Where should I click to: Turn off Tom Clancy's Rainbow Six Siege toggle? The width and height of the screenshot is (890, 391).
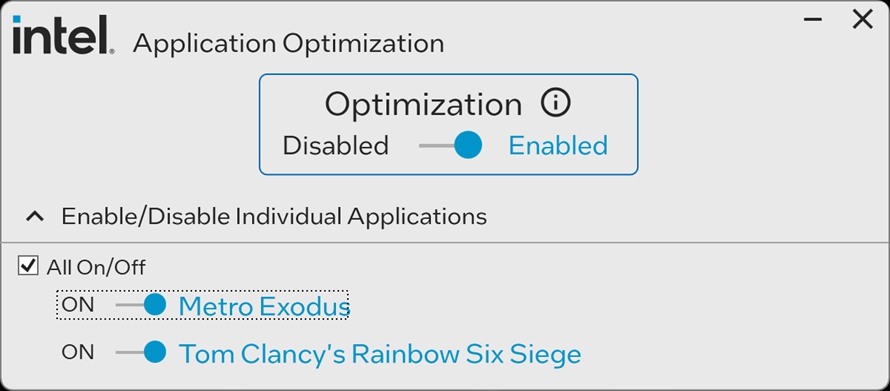141,352
